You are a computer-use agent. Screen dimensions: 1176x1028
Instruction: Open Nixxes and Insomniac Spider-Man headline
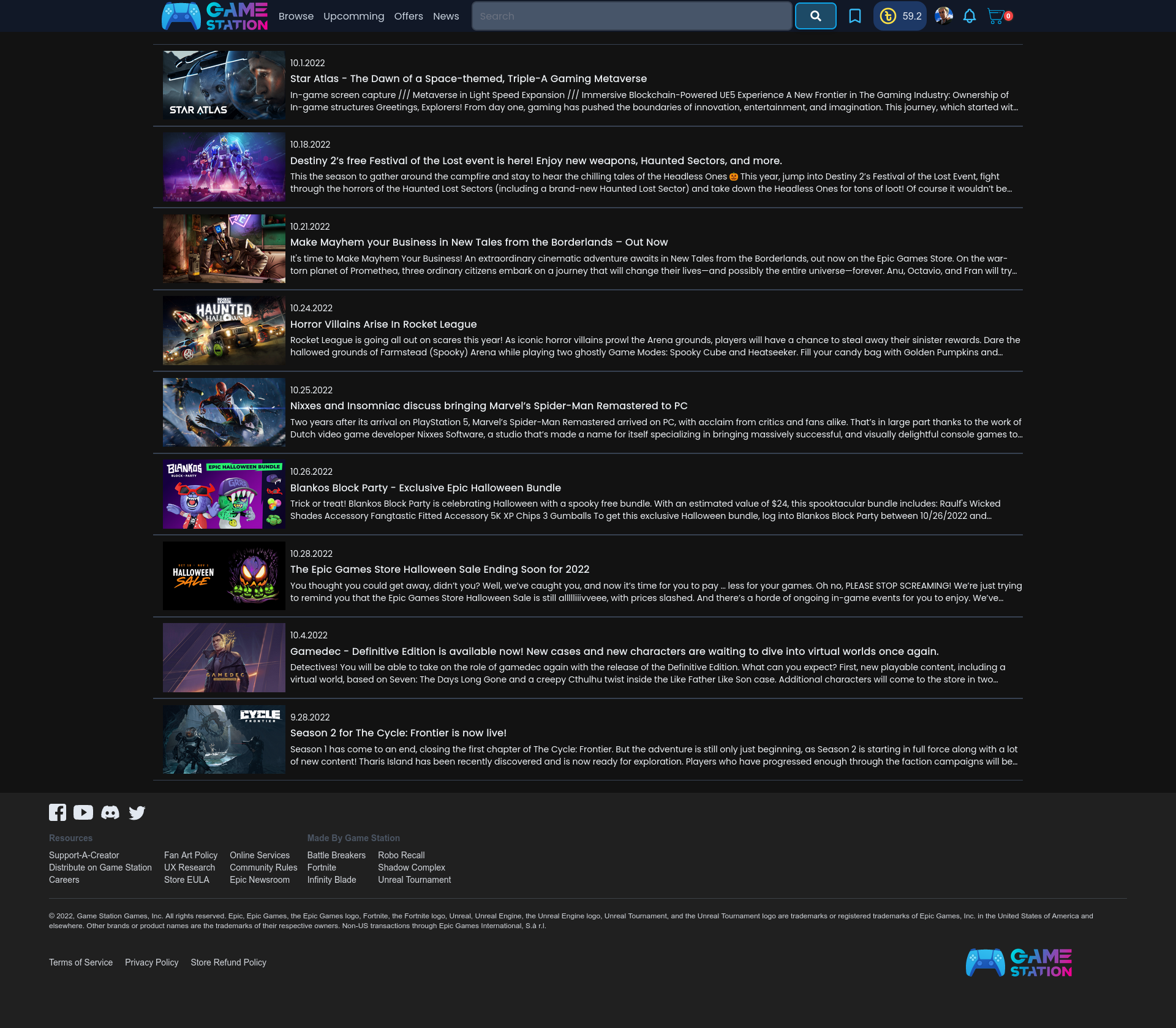[x=489, y=406]
